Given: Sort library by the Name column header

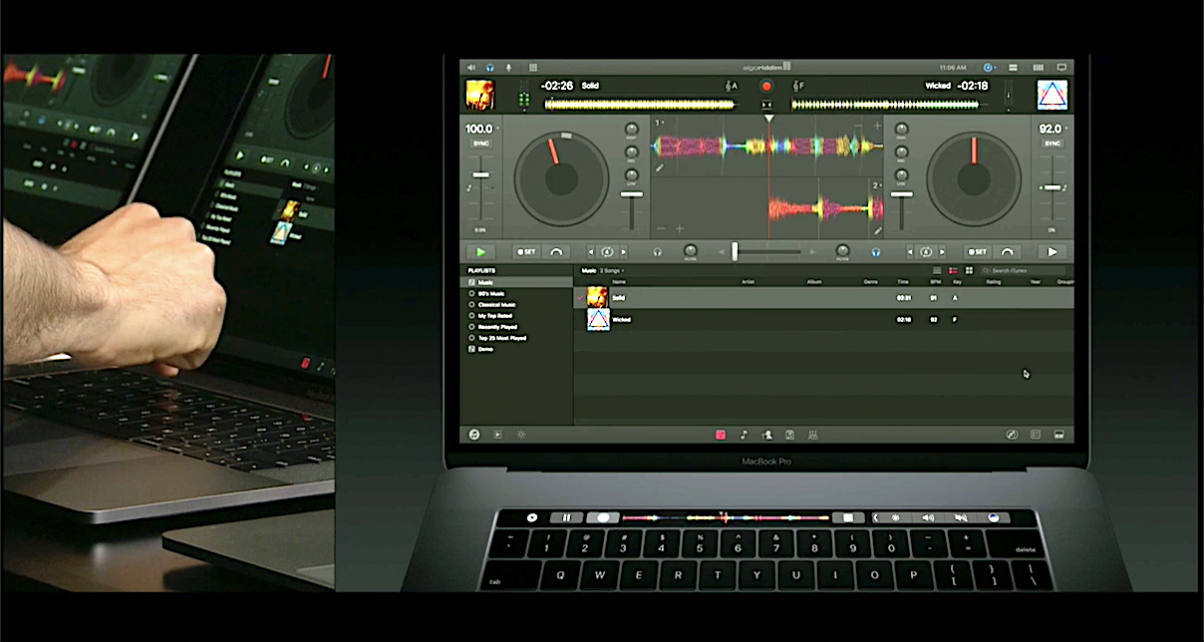Looking at the screenshot, I should [620, 282].
